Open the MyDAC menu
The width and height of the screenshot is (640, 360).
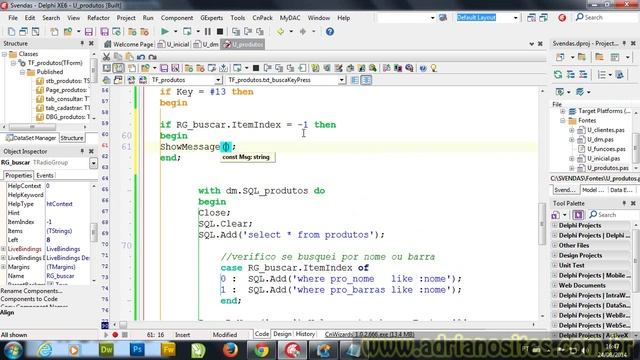coord(290,18)
